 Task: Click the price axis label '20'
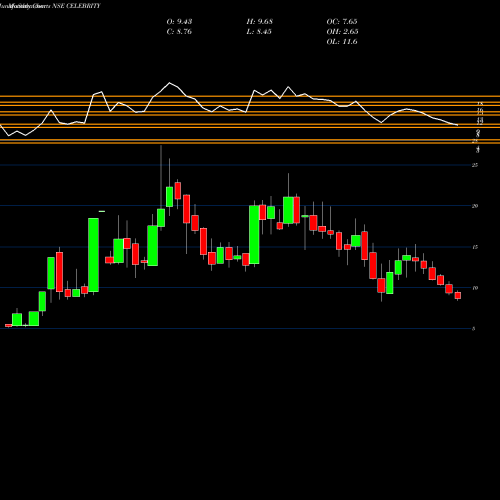(x=475, y=206)
